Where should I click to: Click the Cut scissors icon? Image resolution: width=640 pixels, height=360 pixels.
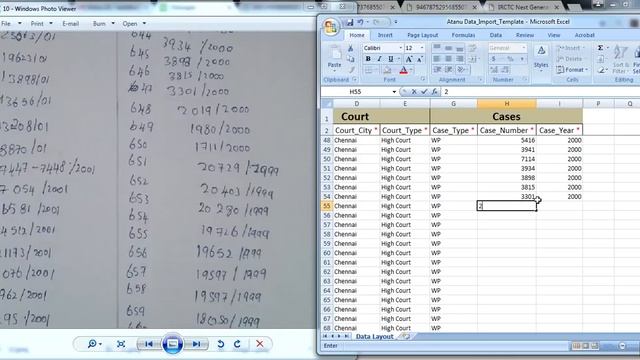[350, 49]
